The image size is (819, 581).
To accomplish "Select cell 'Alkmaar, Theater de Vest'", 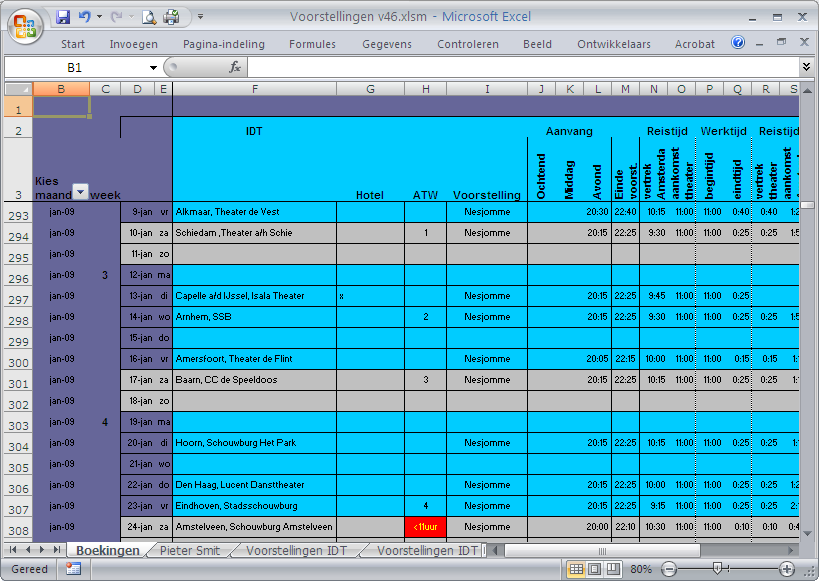I will click(254, 212).
